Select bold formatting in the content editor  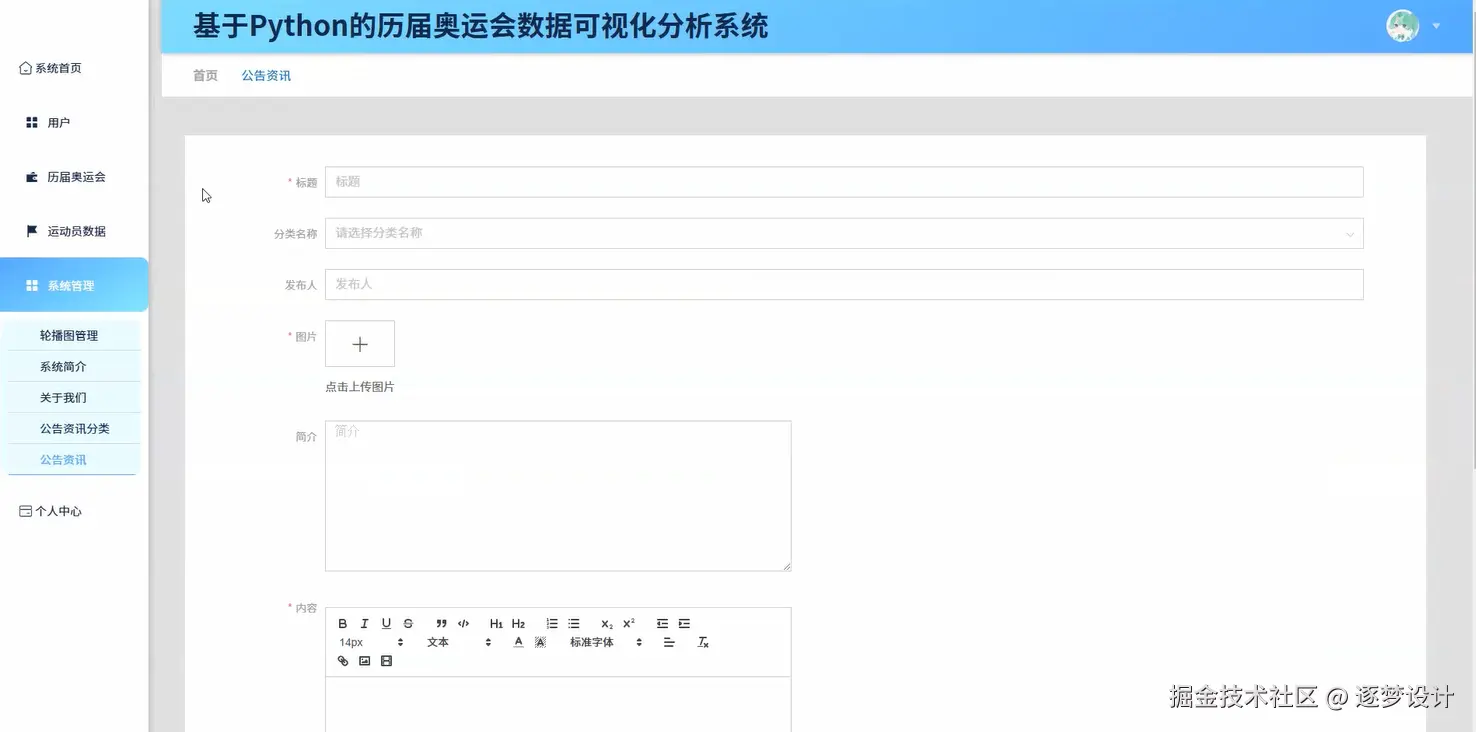pyautogui.click(x=342, y=623)
